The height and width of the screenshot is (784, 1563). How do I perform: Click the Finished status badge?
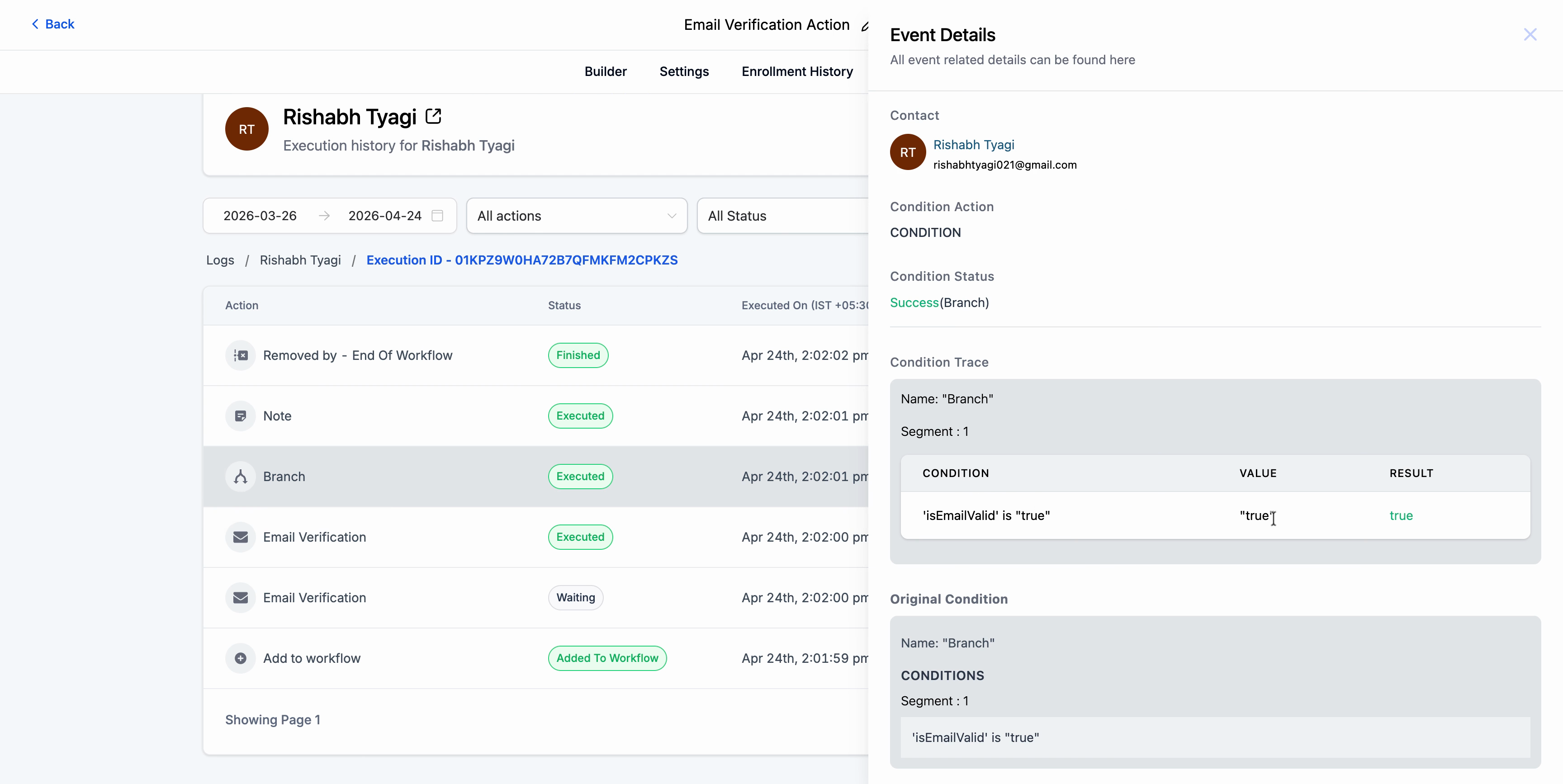(x=578, y=355)
